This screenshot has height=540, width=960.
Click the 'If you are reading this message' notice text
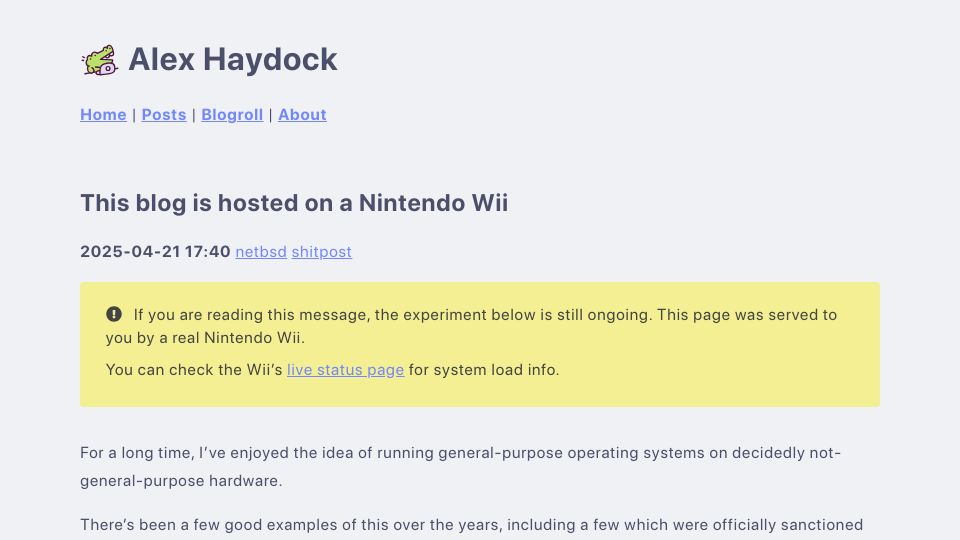[471, 326]
